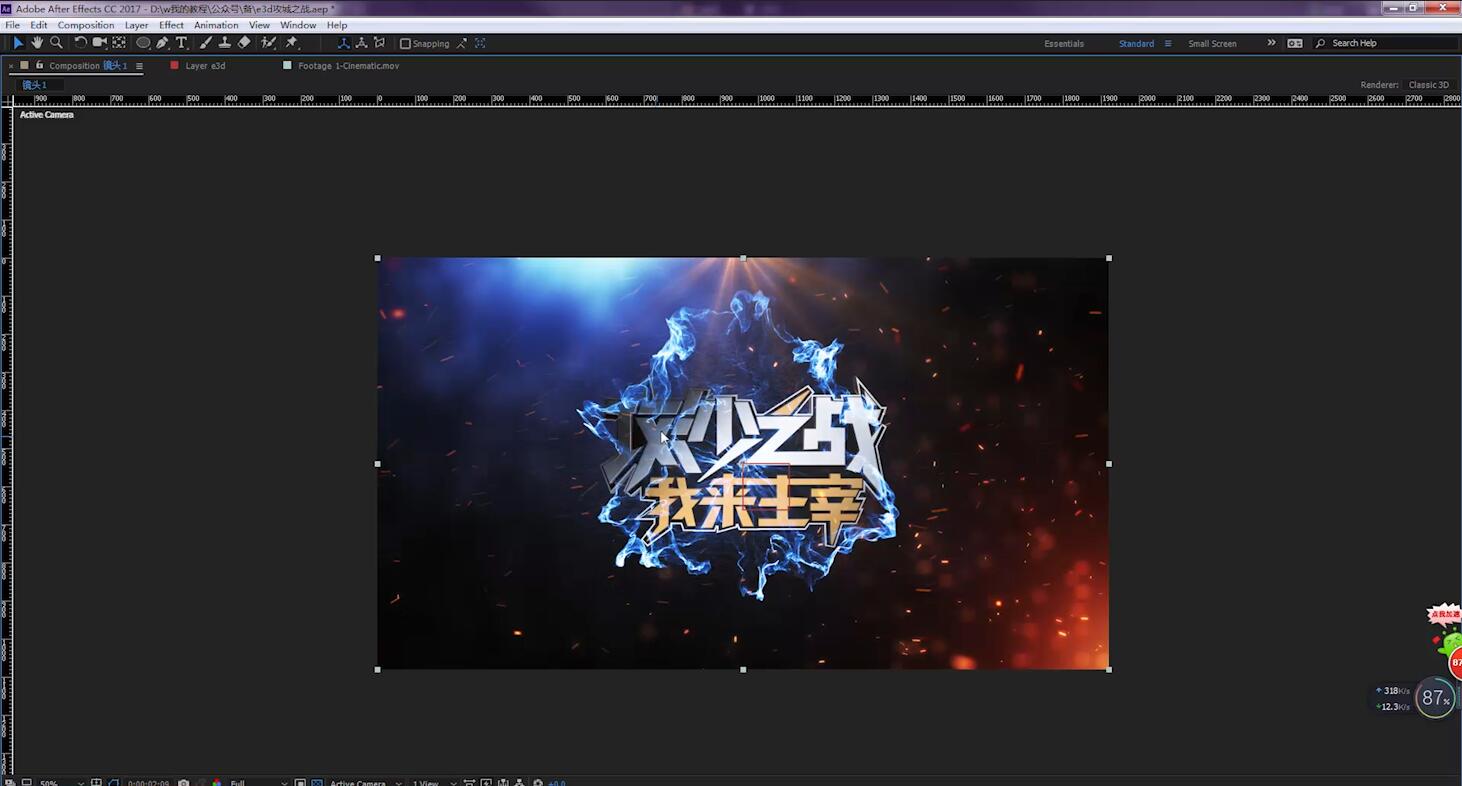The width and height of the screenshot is (1462, 786).
Task: Select the Pen tool
Action: pyautogui.click(x=162, y=43)
